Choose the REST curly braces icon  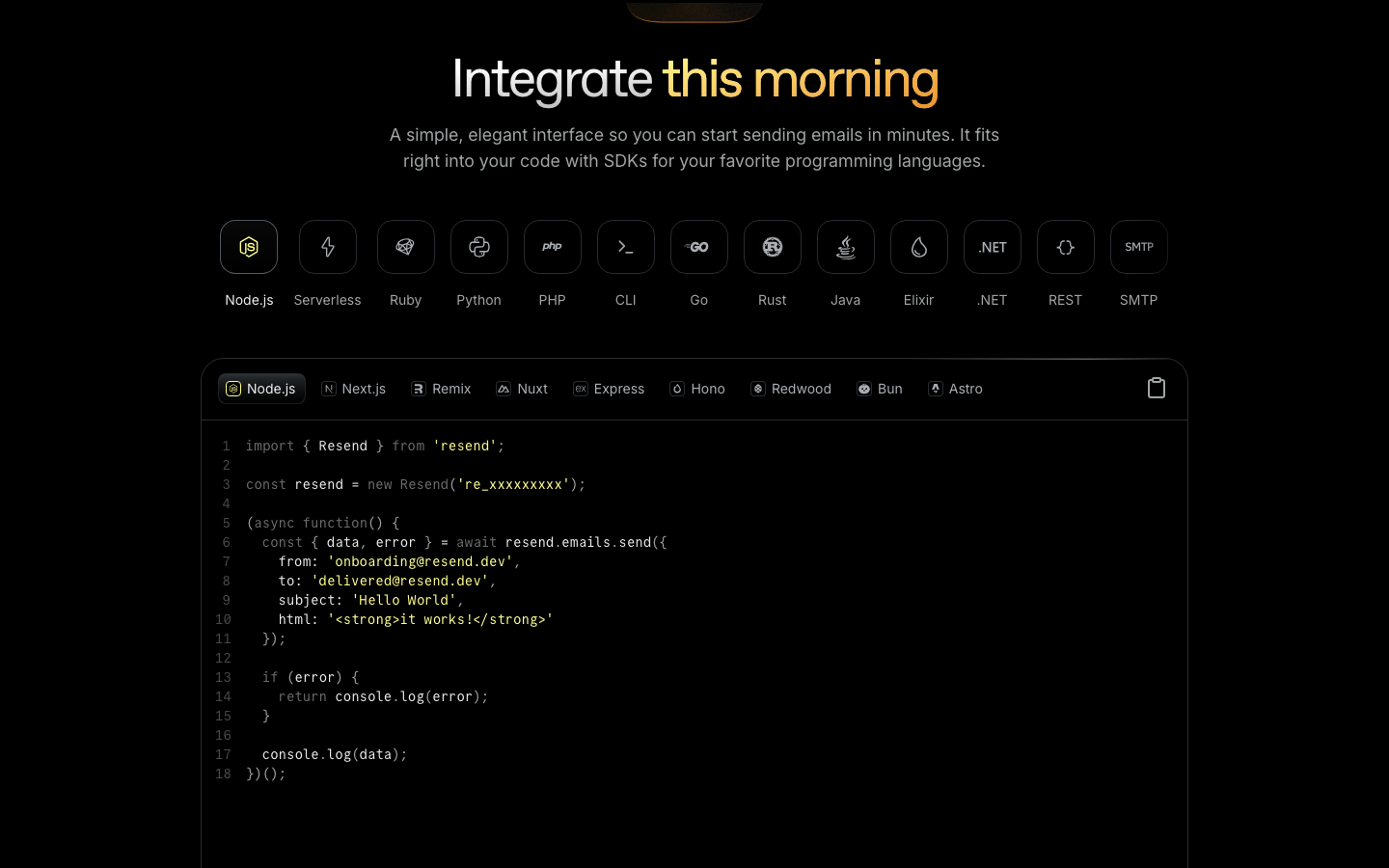1066,247
